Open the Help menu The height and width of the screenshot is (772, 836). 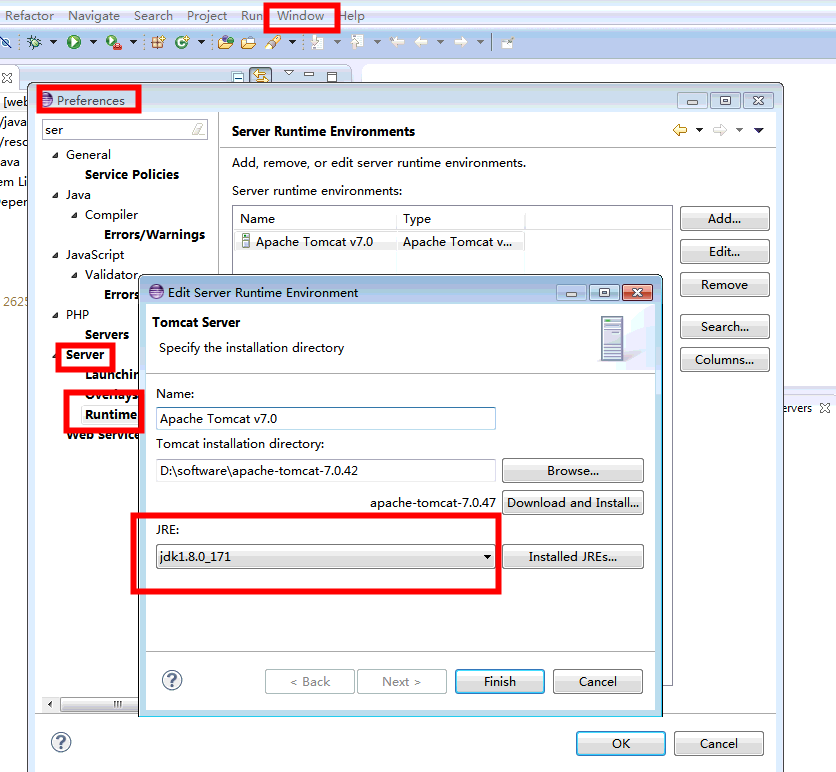click(x=352, y=15)
